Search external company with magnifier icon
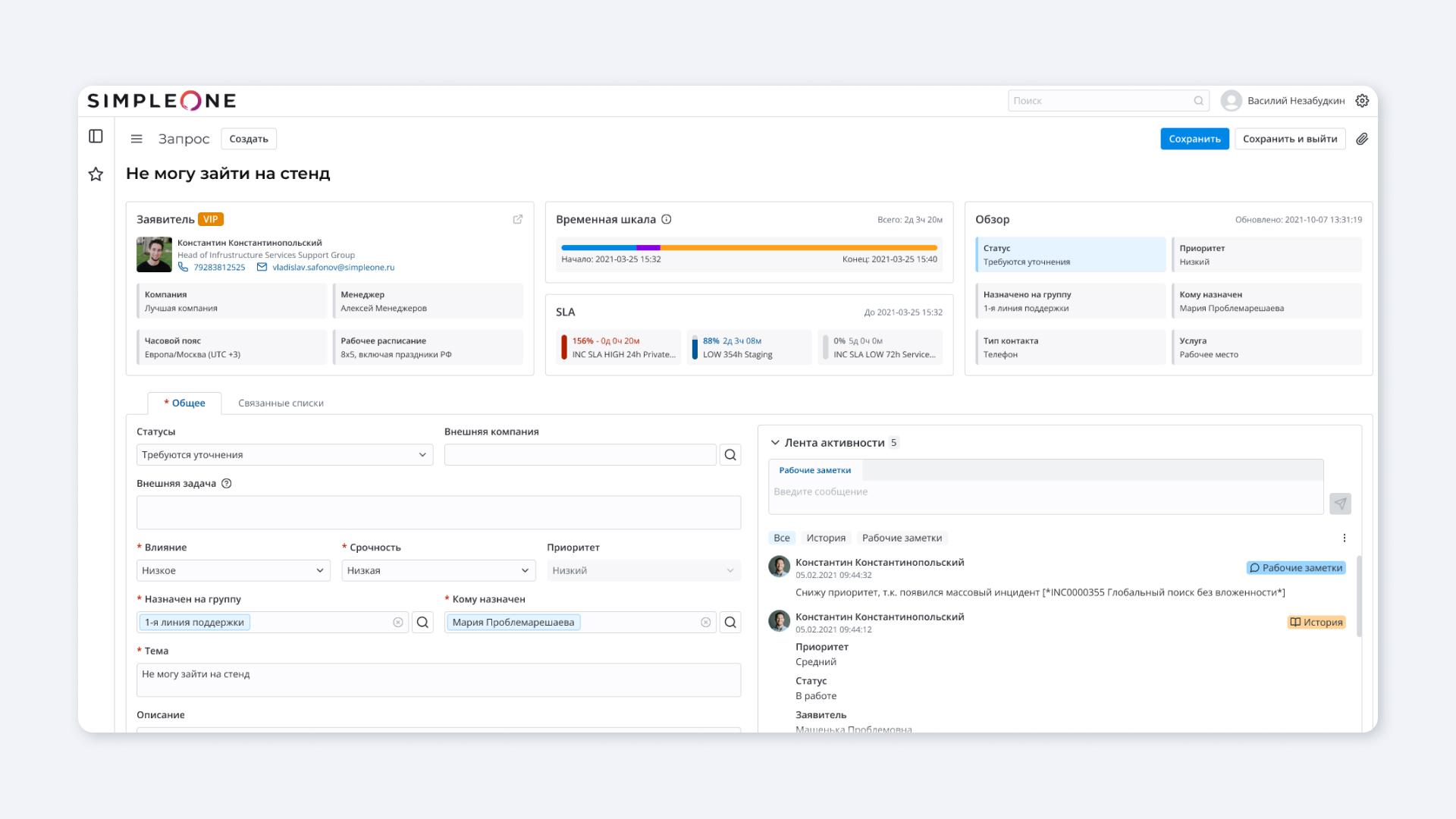The image size is (1456, 819). (x=730, y=455)
